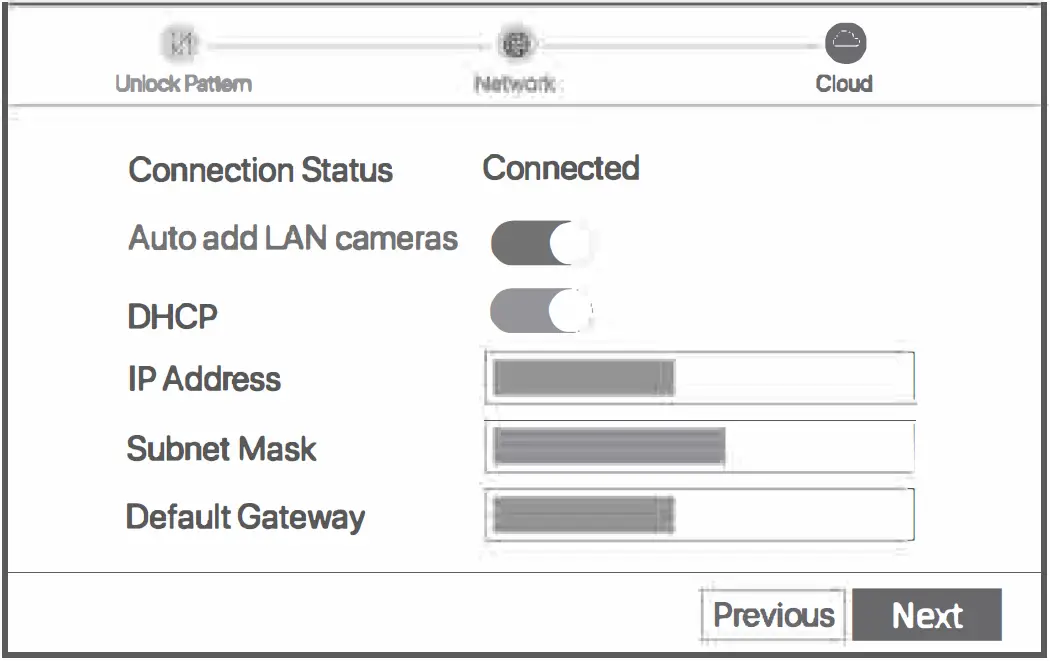Return to the Network configuration step
Viewport: 1050px width, 661px height.
click(x=516, y=44)
